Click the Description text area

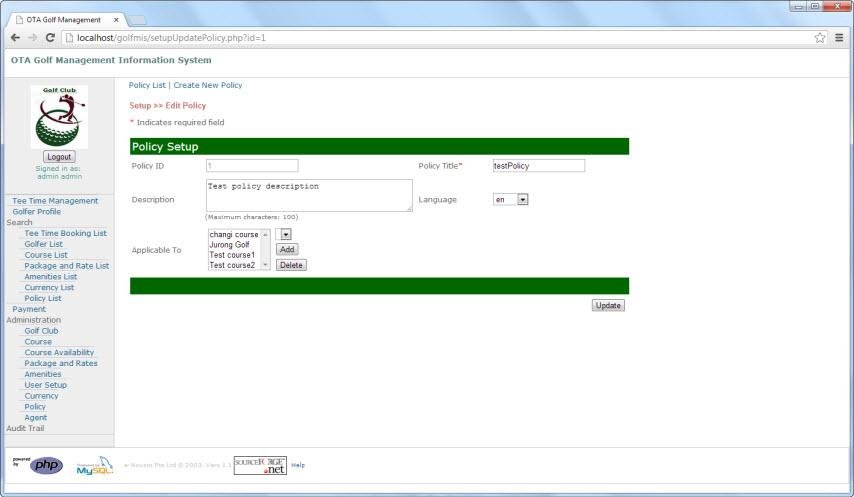point(309,195)
